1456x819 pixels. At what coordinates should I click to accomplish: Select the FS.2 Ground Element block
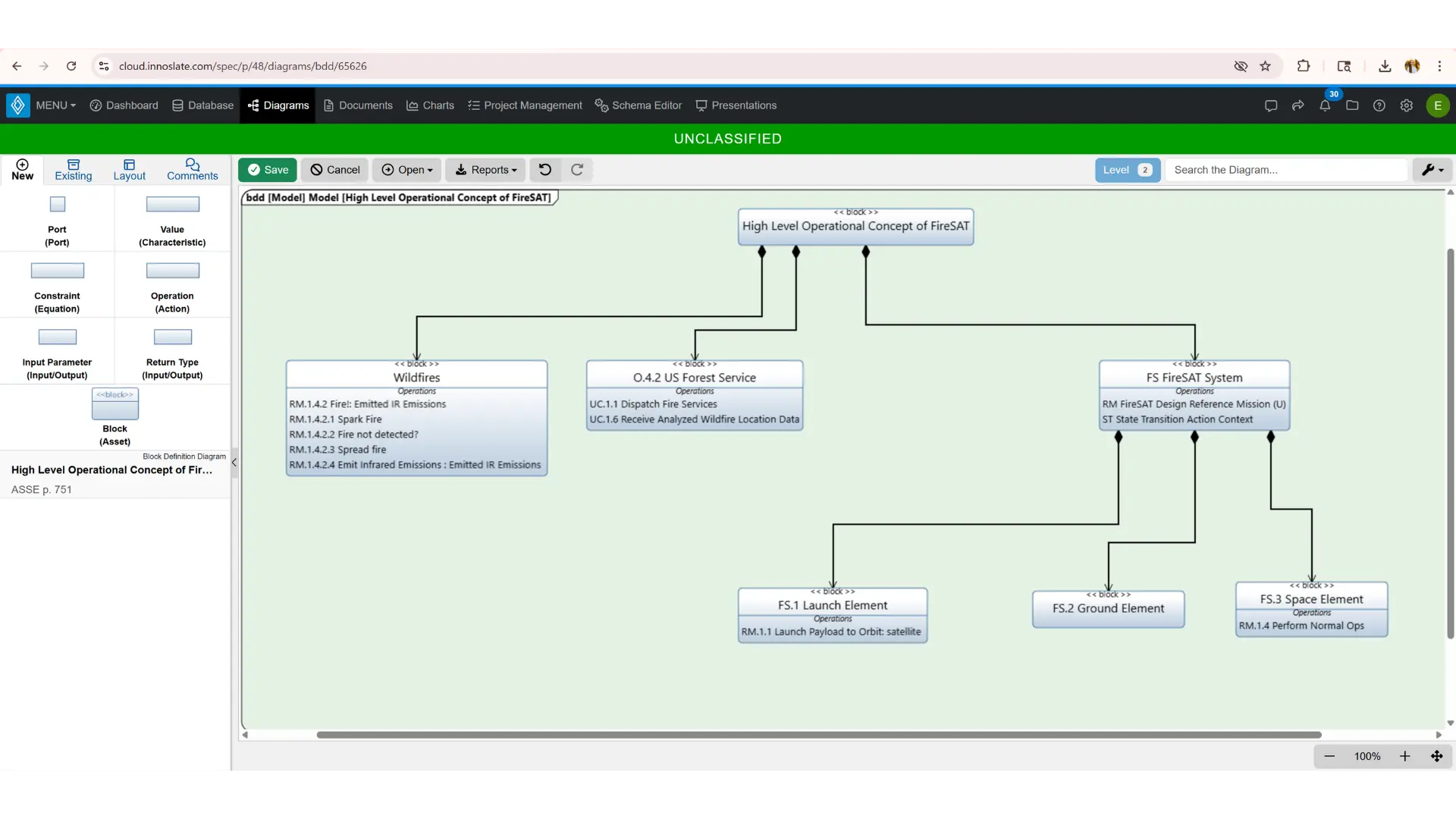tap(1108, 608)
